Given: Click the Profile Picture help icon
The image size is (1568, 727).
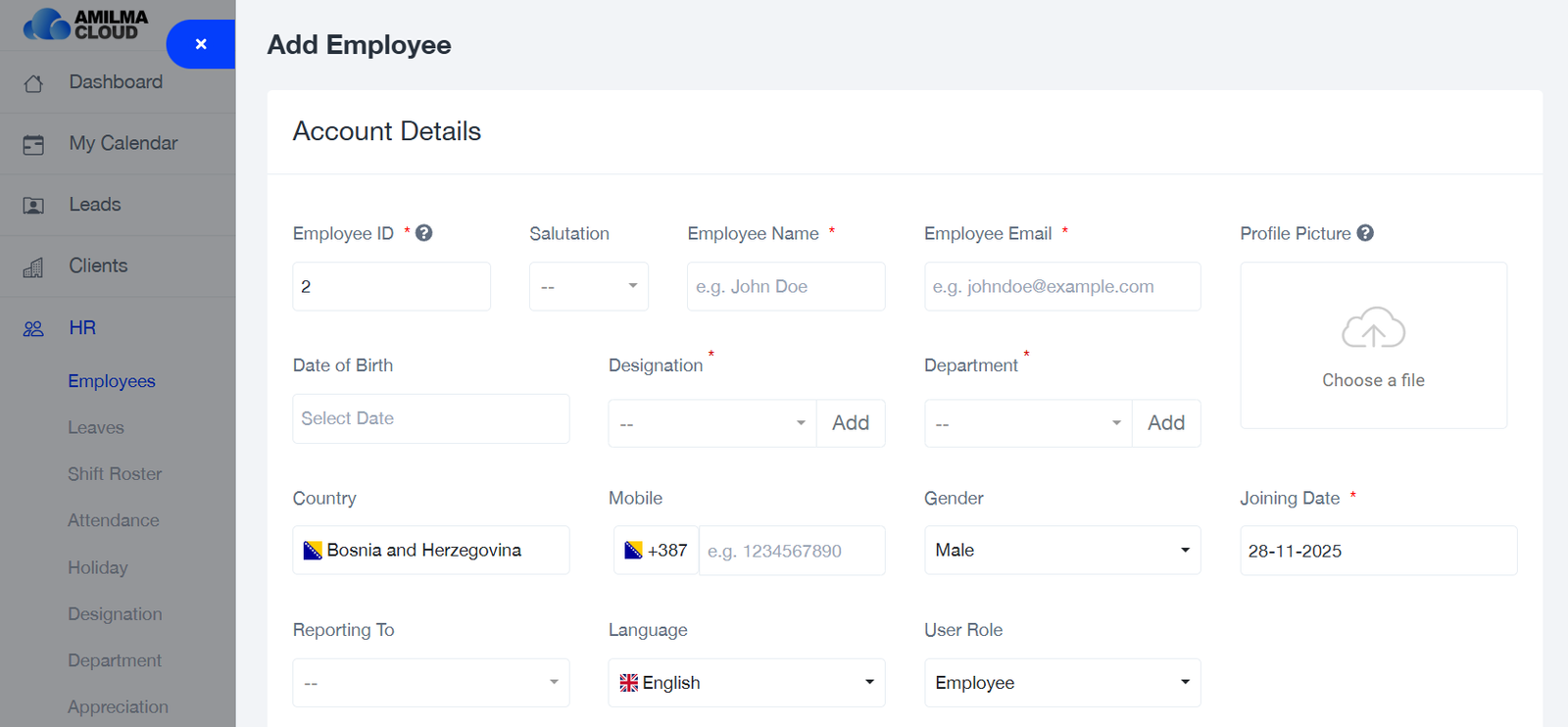Looking at the screenshot, I should pos(1365,233).
